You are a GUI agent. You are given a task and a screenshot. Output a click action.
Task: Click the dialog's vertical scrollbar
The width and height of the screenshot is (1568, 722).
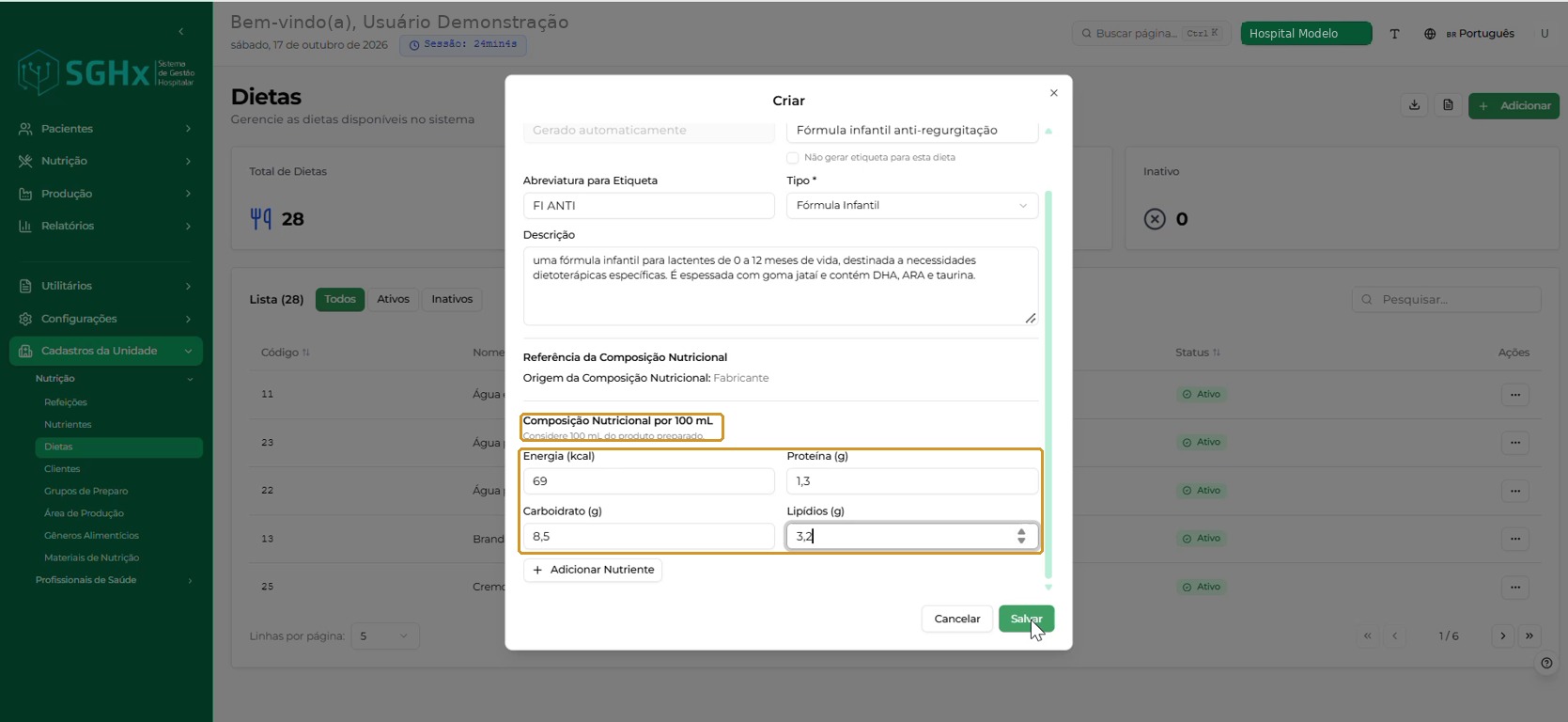pos(1048,384)
